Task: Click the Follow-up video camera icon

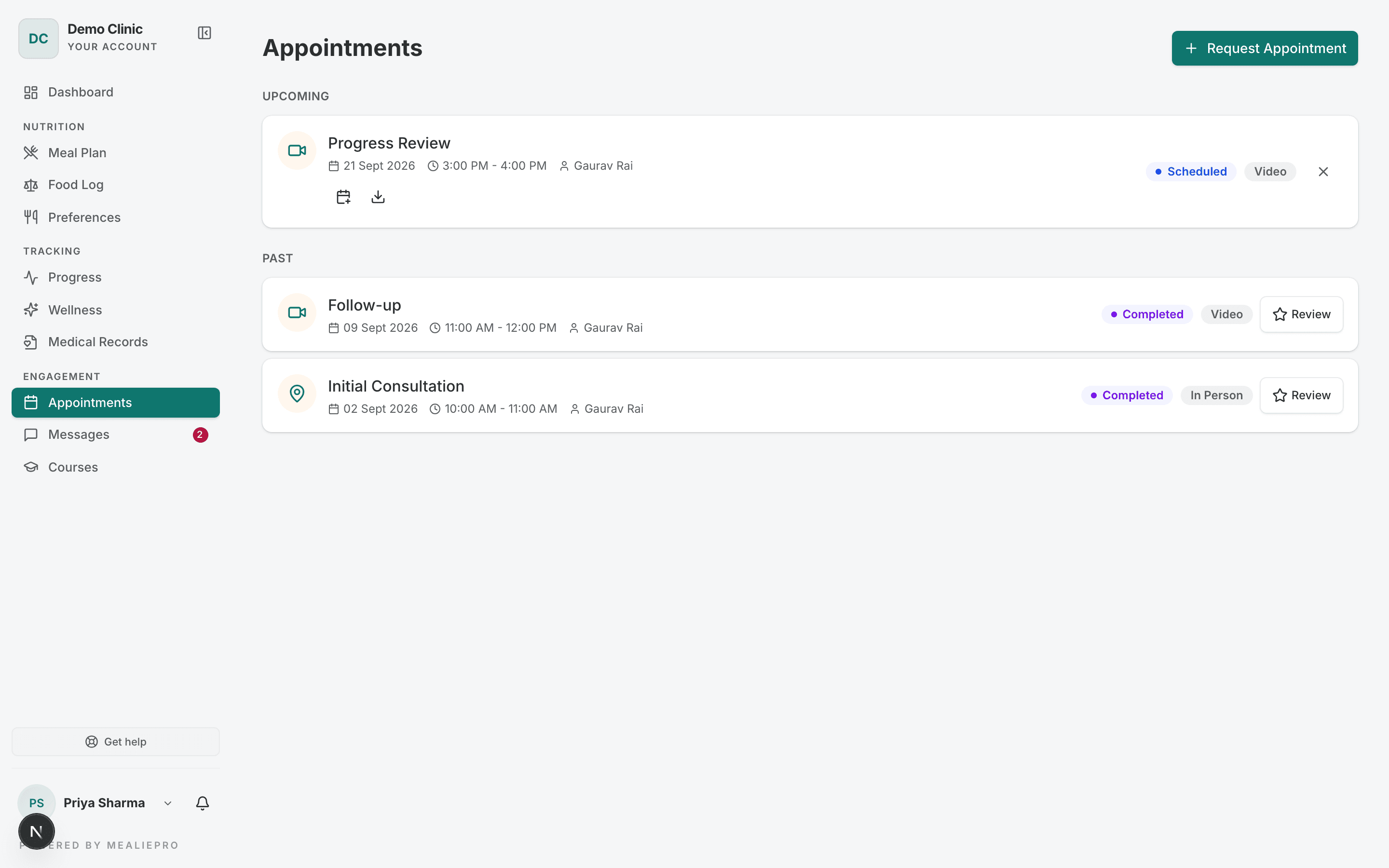Action: coord(297,312)
